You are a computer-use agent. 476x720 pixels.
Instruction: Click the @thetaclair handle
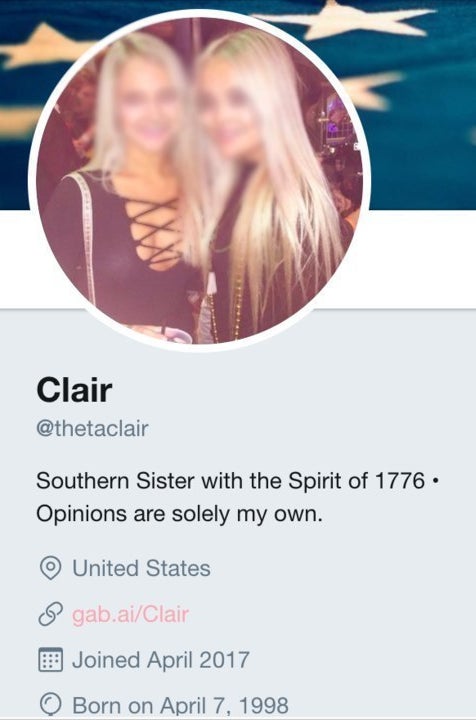click(92, 428)
